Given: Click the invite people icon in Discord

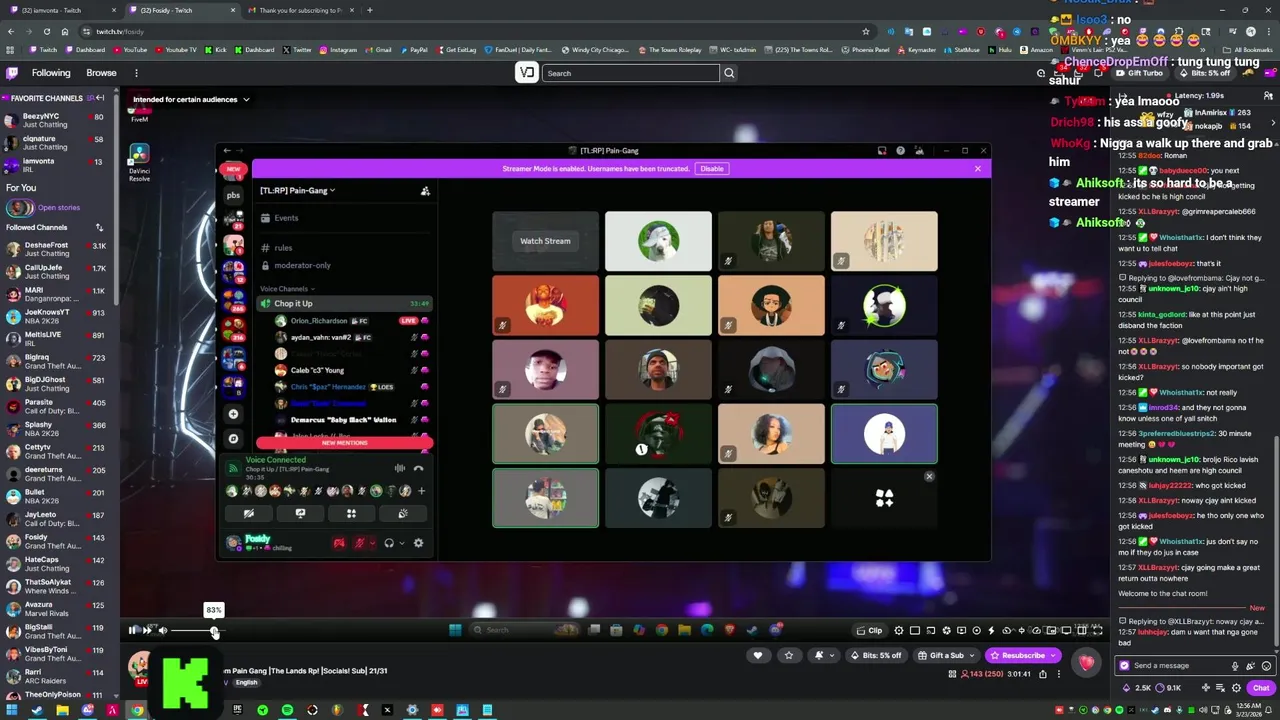Looking at the screenshot, I should pyautogui.click(x=425, y=190).
